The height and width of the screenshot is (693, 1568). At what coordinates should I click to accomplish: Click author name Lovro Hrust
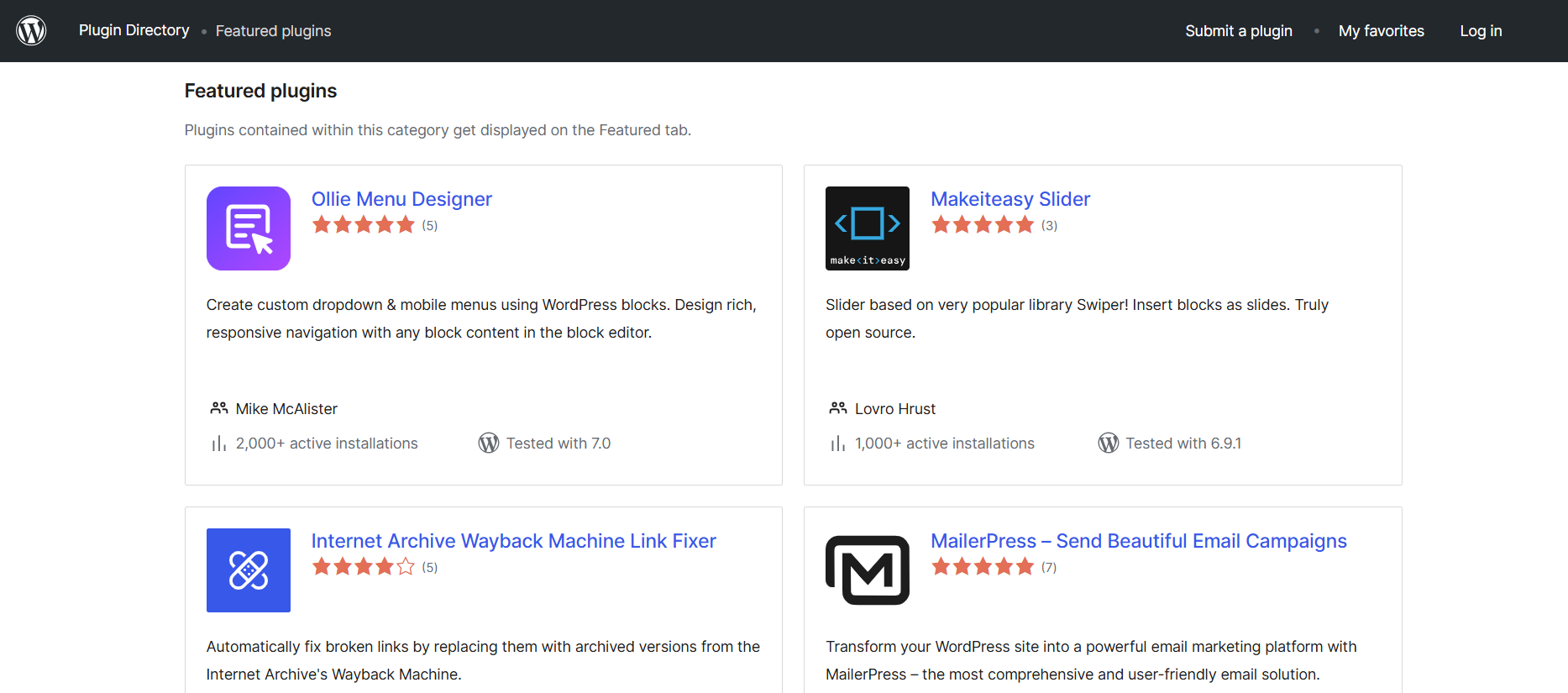(x=895, y=409)
